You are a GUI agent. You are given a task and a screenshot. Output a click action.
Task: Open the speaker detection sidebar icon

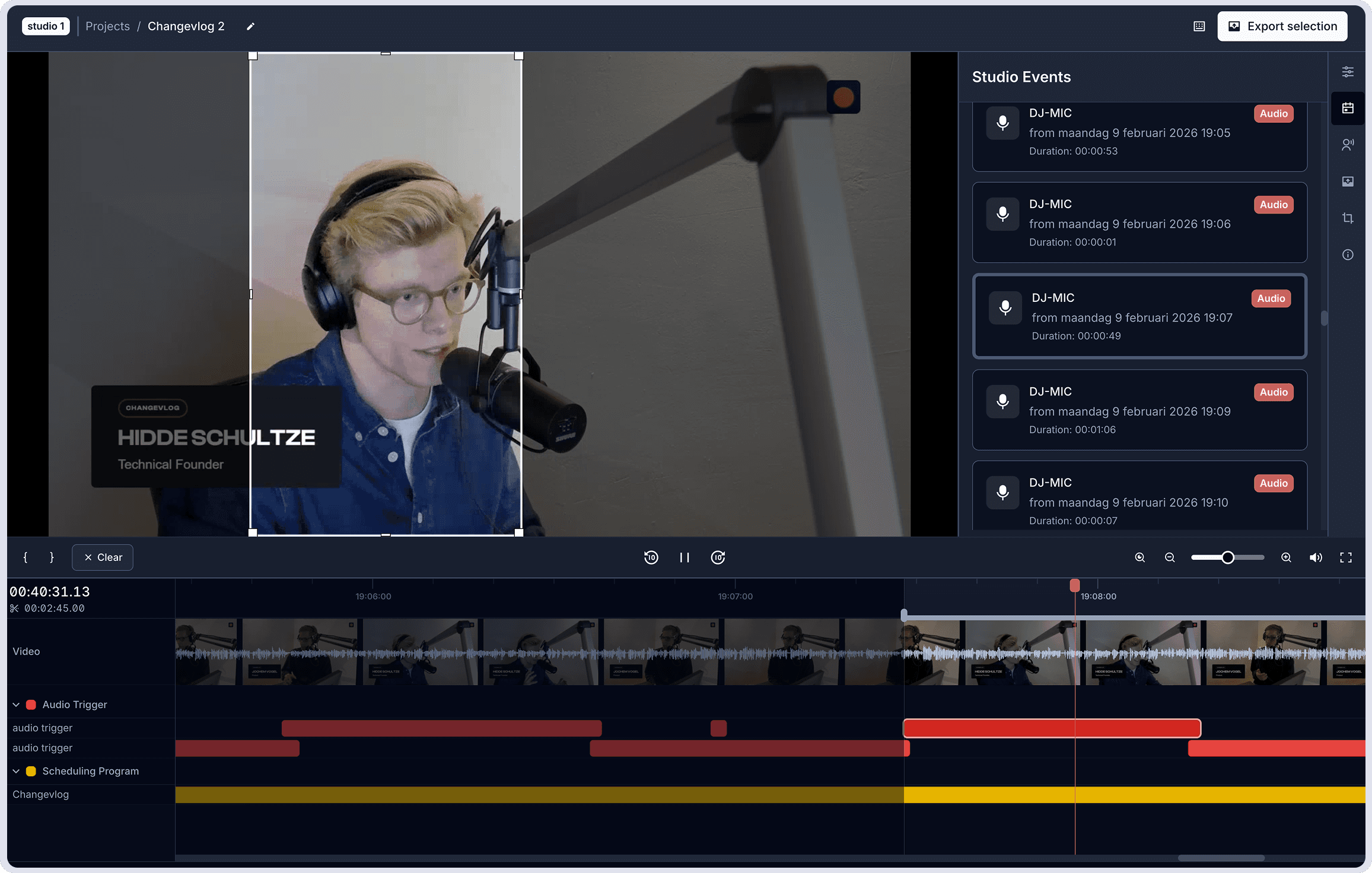(x=1348, y=145)
